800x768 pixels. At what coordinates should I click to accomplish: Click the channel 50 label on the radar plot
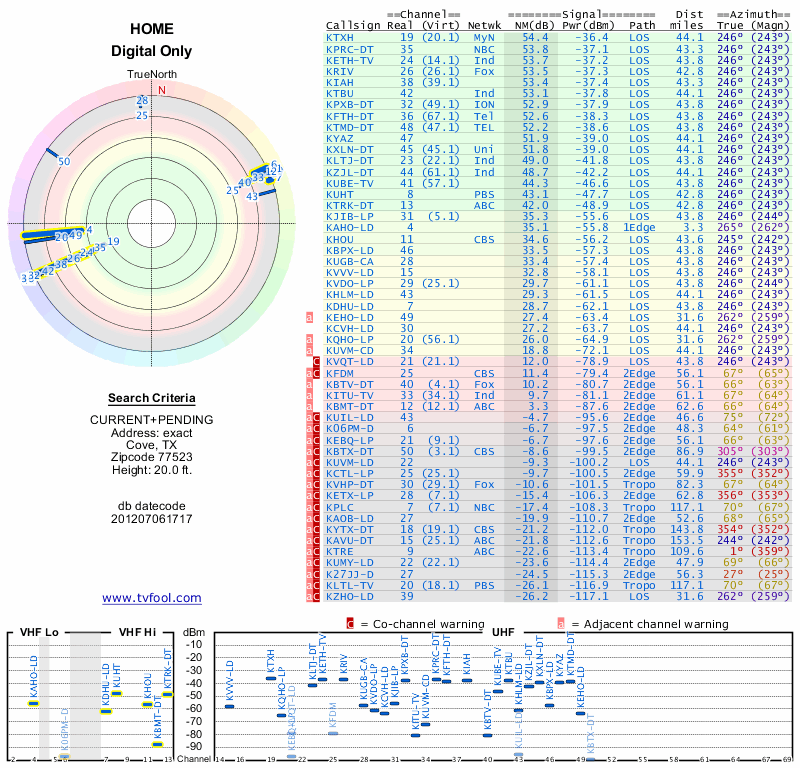click(64, 162)
